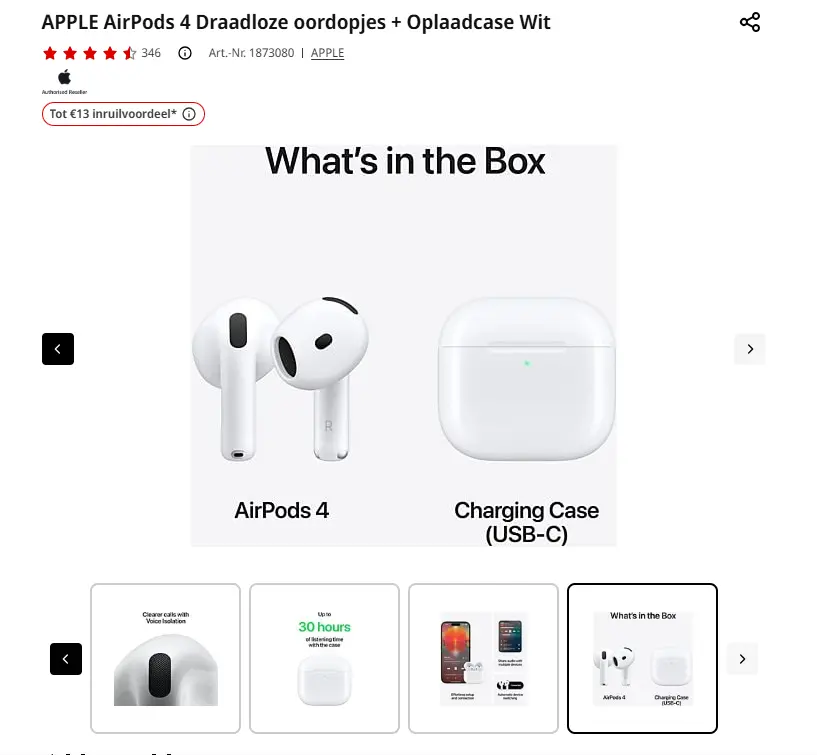Go to previous thumbnails in strip
This screenshot has width=817, height=755.
(x=66, y=659)
